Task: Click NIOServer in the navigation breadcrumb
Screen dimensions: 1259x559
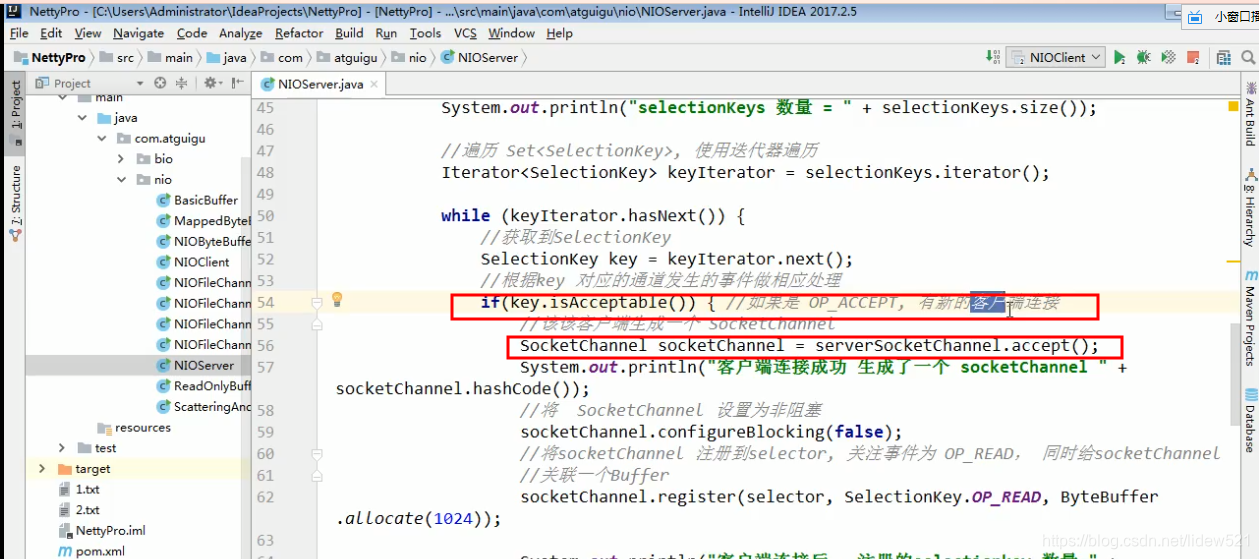Action: (x=480, y=57)
